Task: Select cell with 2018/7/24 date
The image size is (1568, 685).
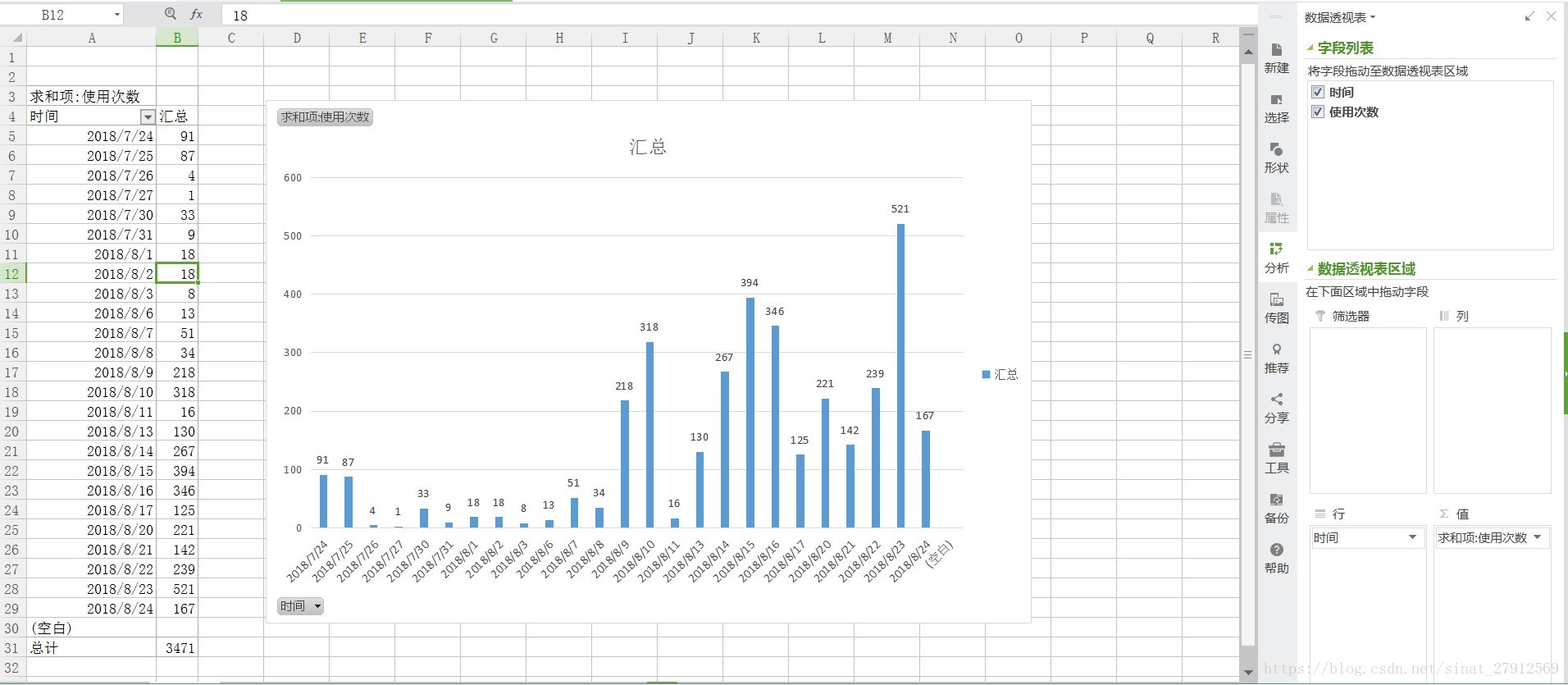Action: (x=91, y=136)
